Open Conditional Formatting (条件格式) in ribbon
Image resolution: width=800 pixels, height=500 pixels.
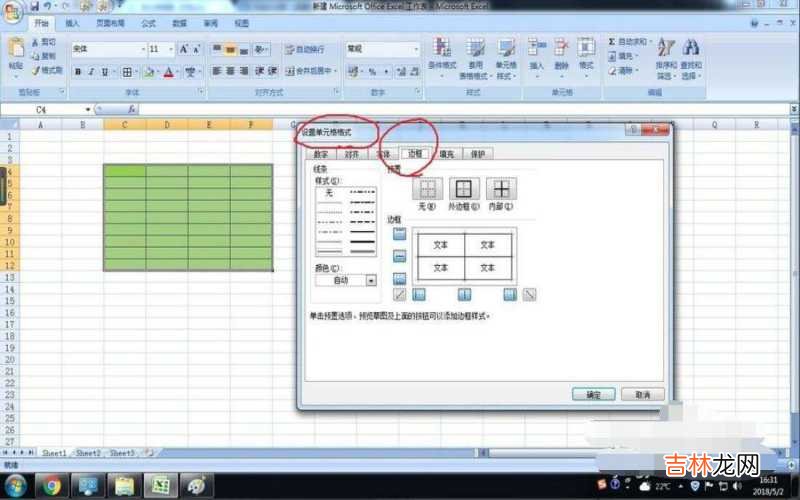point(442,52)
